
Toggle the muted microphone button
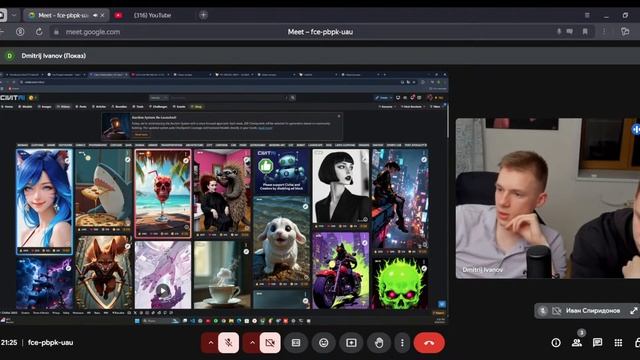click(x=229, y=343)
